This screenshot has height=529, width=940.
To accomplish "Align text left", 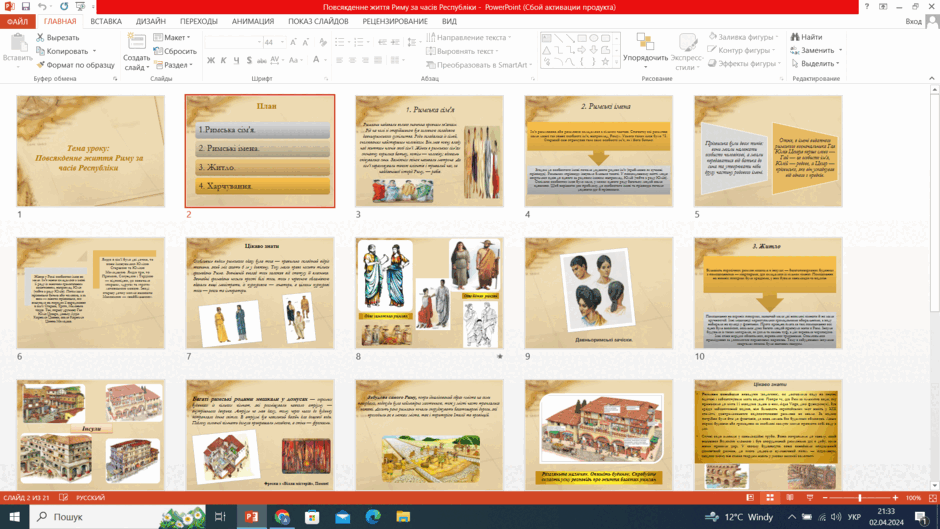I will [x=339, y=60].
